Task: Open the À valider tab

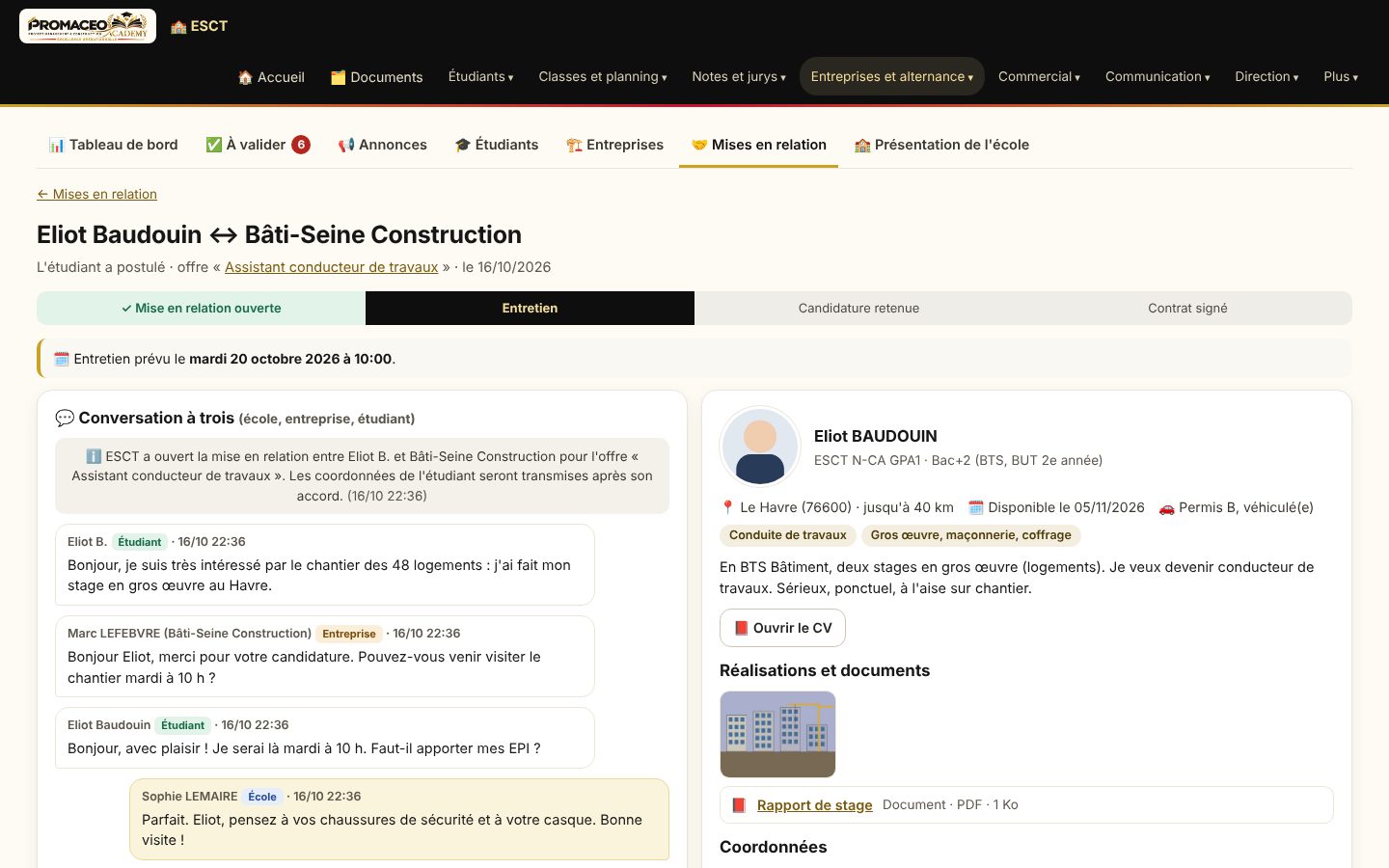Action: pyautogui.click(x=258, y=145)
